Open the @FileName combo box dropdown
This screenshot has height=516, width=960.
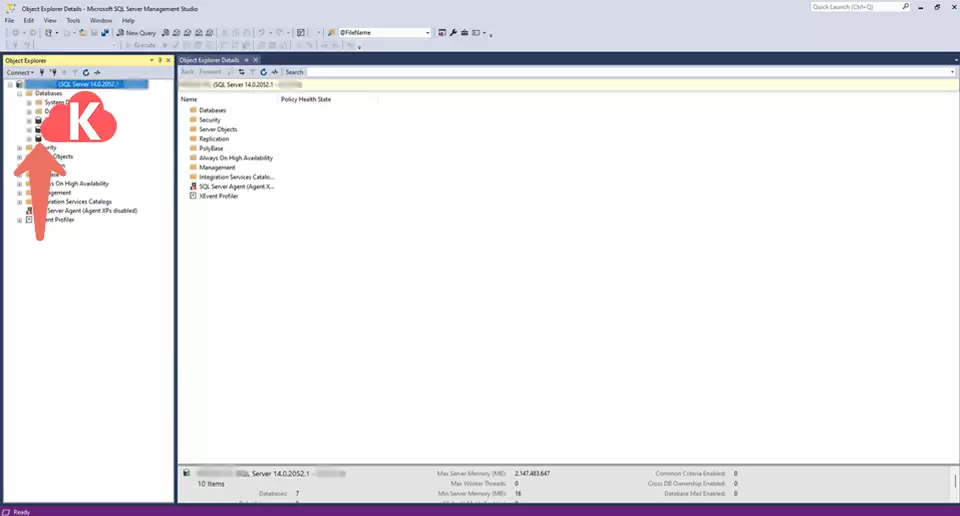427,33
